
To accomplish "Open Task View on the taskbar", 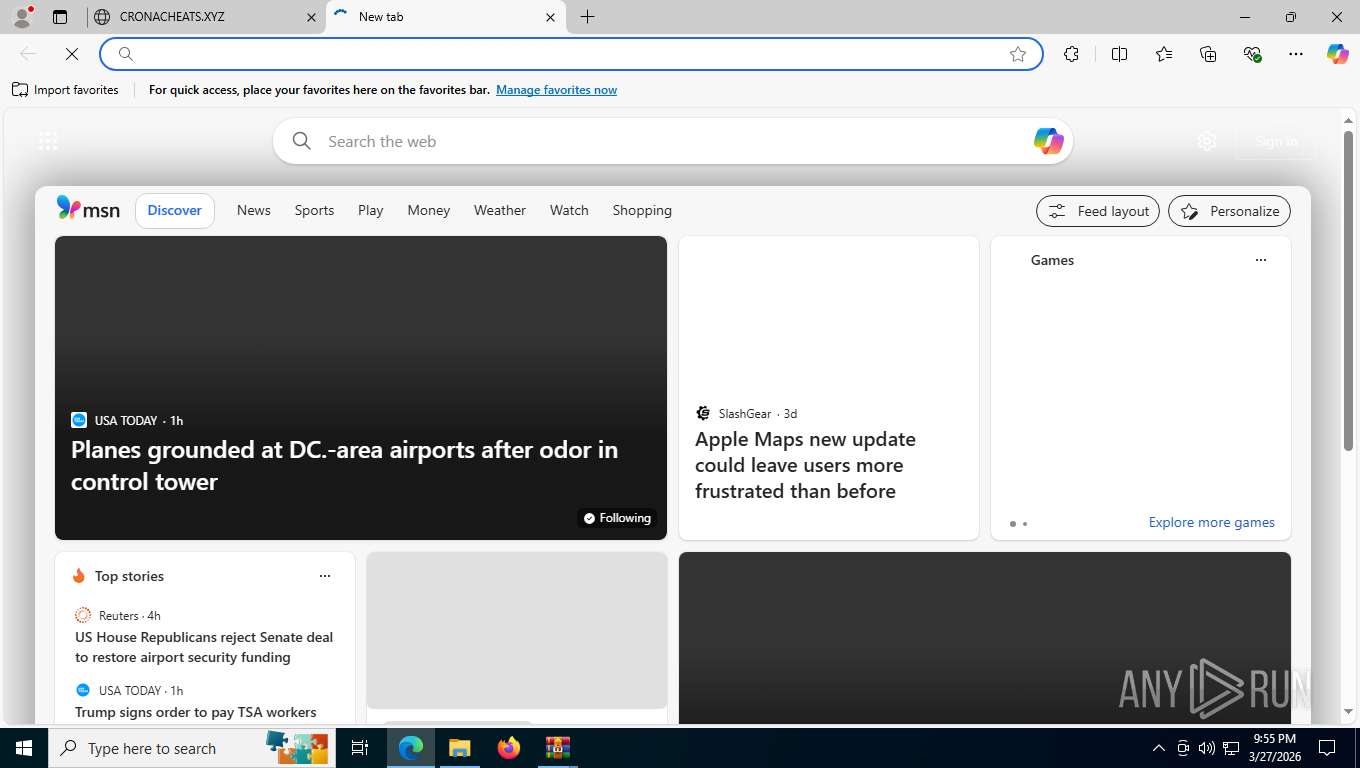I will (360, 748).
